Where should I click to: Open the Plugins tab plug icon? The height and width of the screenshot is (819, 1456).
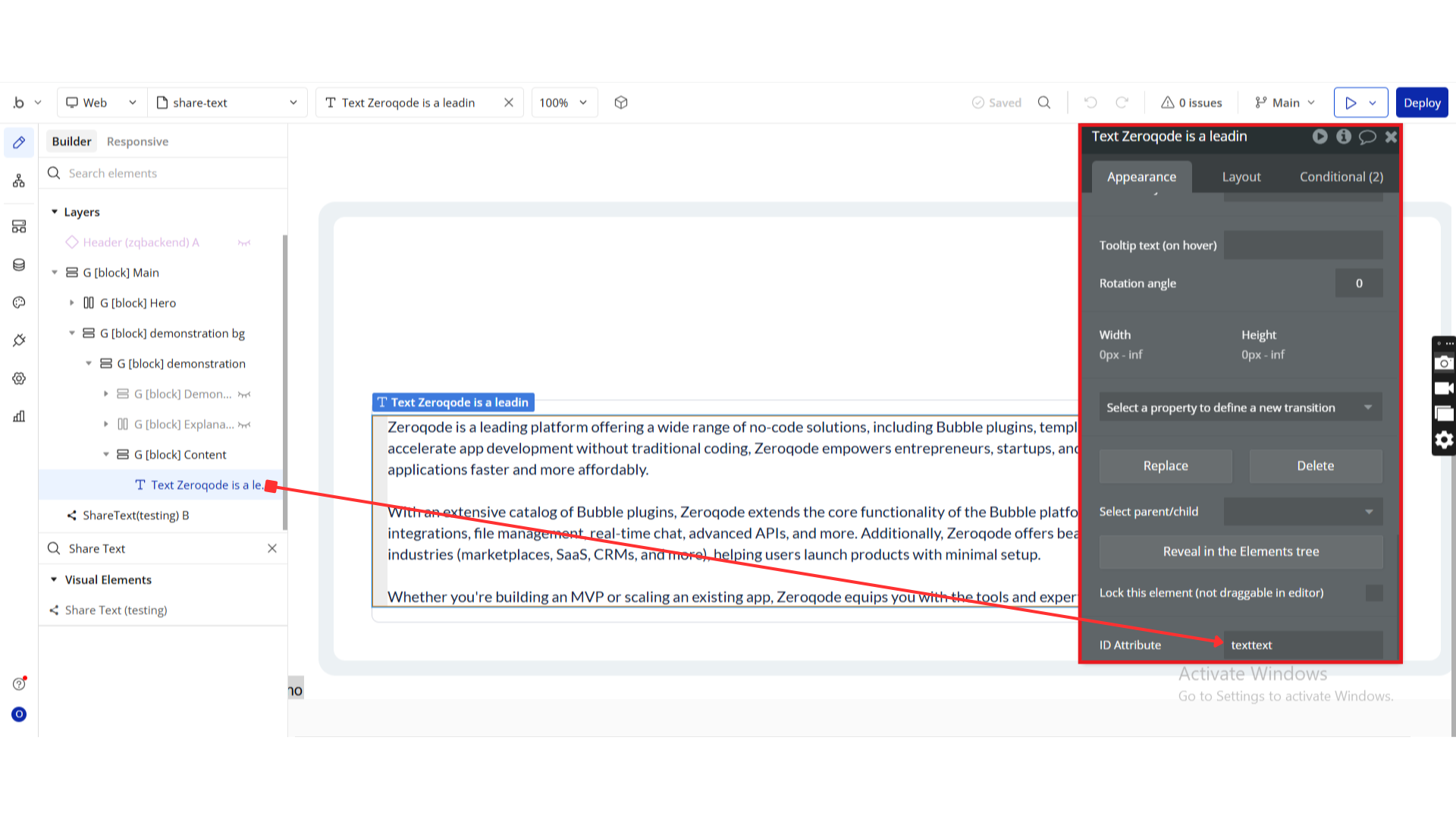click(19, 340)
